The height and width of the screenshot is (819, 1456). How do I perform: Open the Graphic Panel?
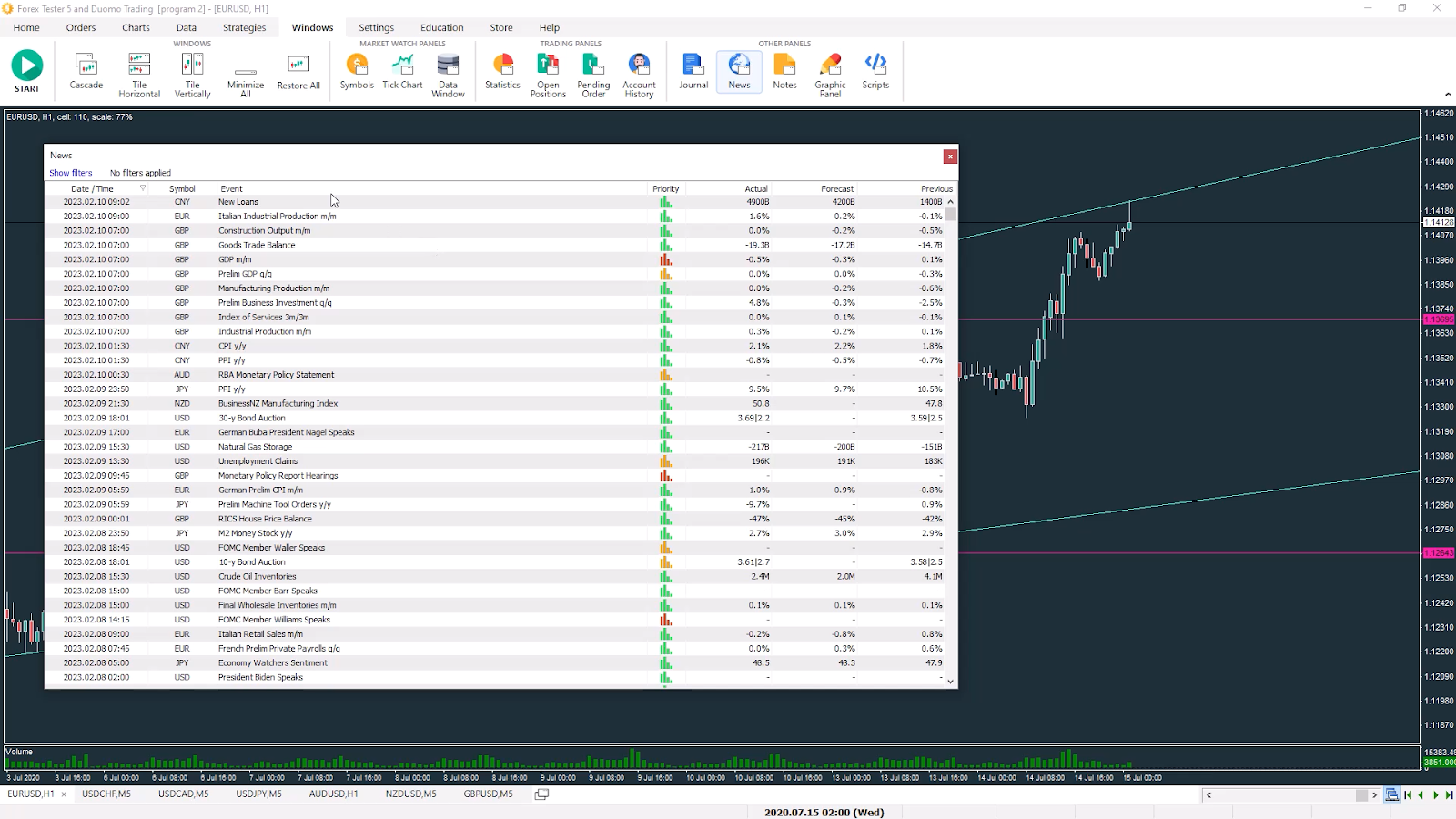830,73
